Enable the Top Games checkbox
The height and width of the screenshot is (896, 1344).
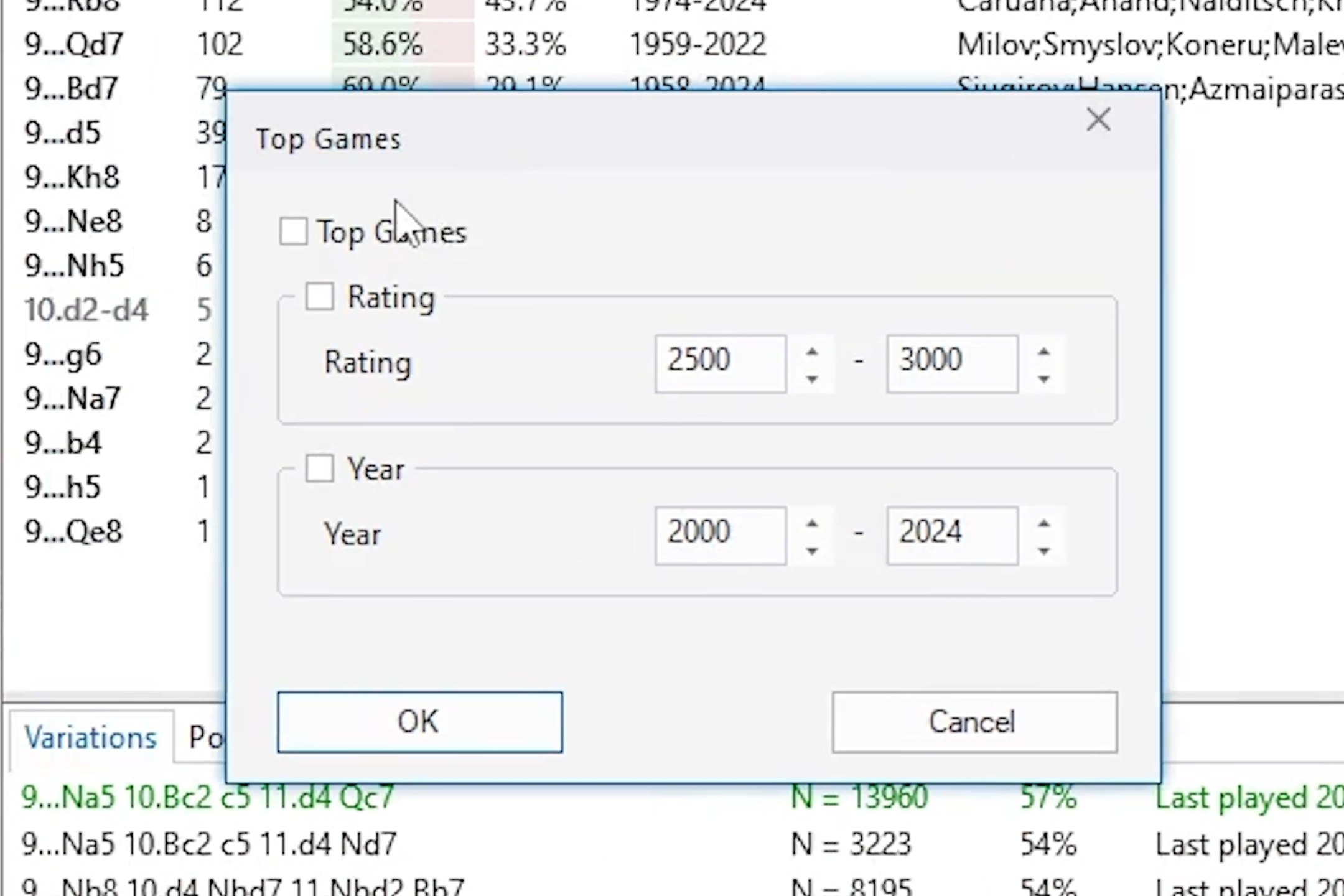click(293, 231)
